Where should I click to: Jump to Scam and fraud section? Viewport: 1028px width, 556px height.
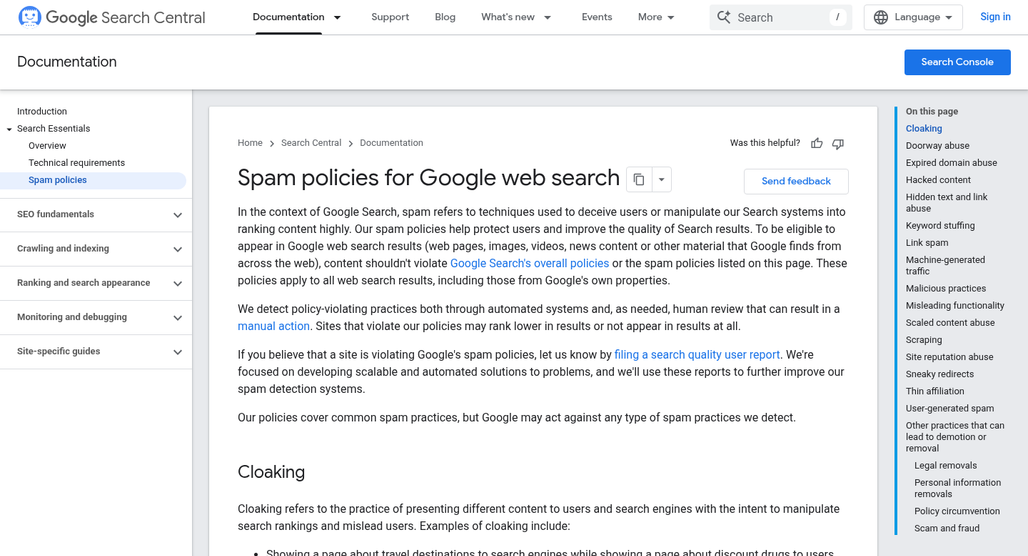point(947,528)
